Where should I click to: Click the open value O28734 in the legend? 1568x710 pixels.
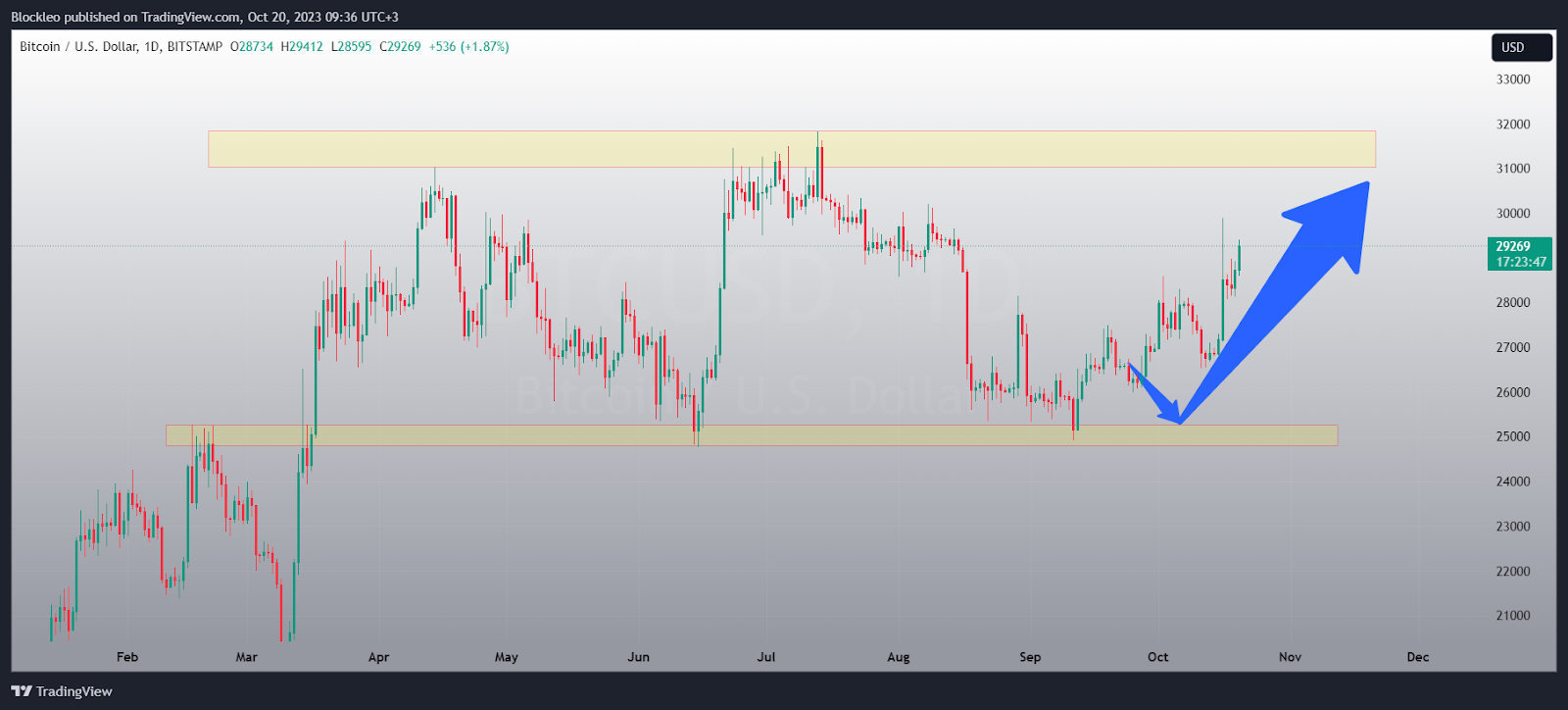252,47
